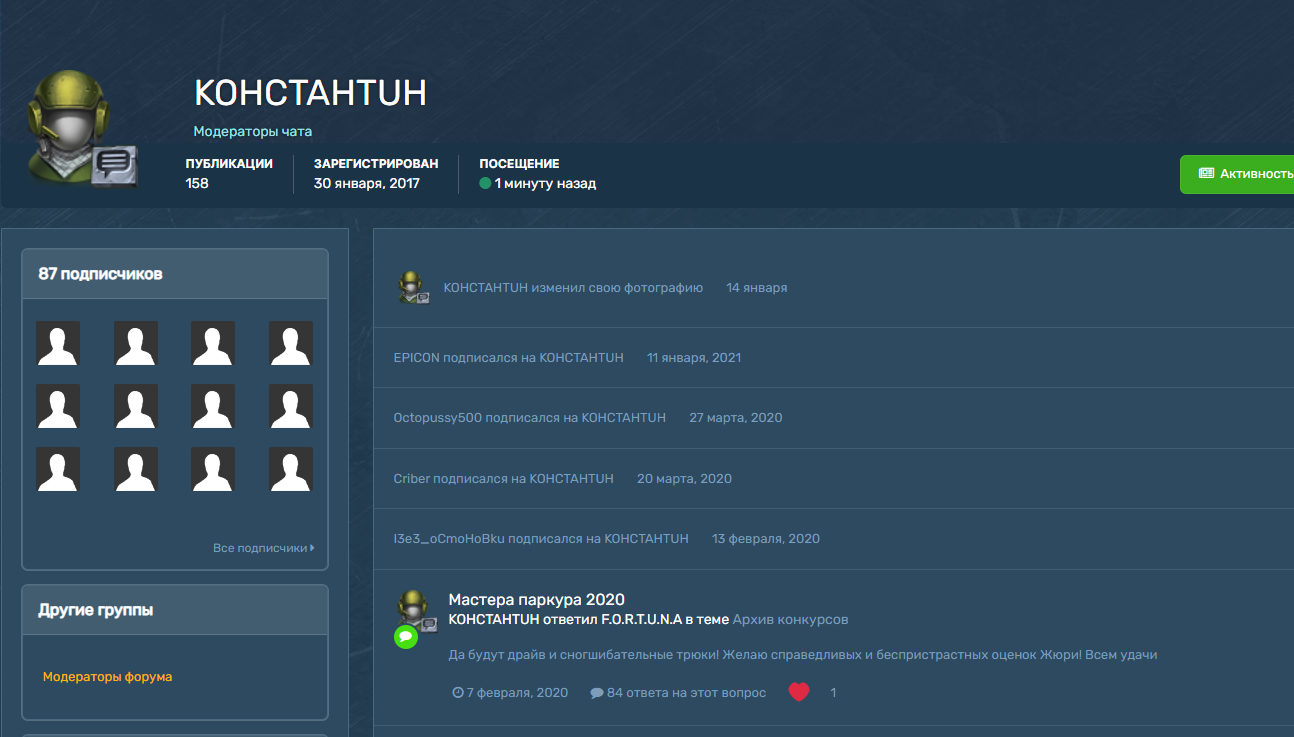Image resolution: width=1294 pixels, height=737 pixels.
Task: Open Octopussy500 subscription activity entry
Action: click(x=529, y=418)
